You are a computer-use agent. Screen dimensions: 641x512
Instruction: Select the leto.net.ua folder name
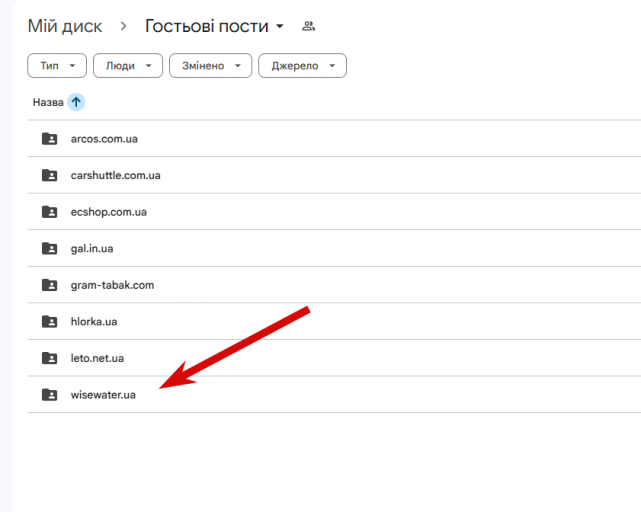click(x=97, y=358)
